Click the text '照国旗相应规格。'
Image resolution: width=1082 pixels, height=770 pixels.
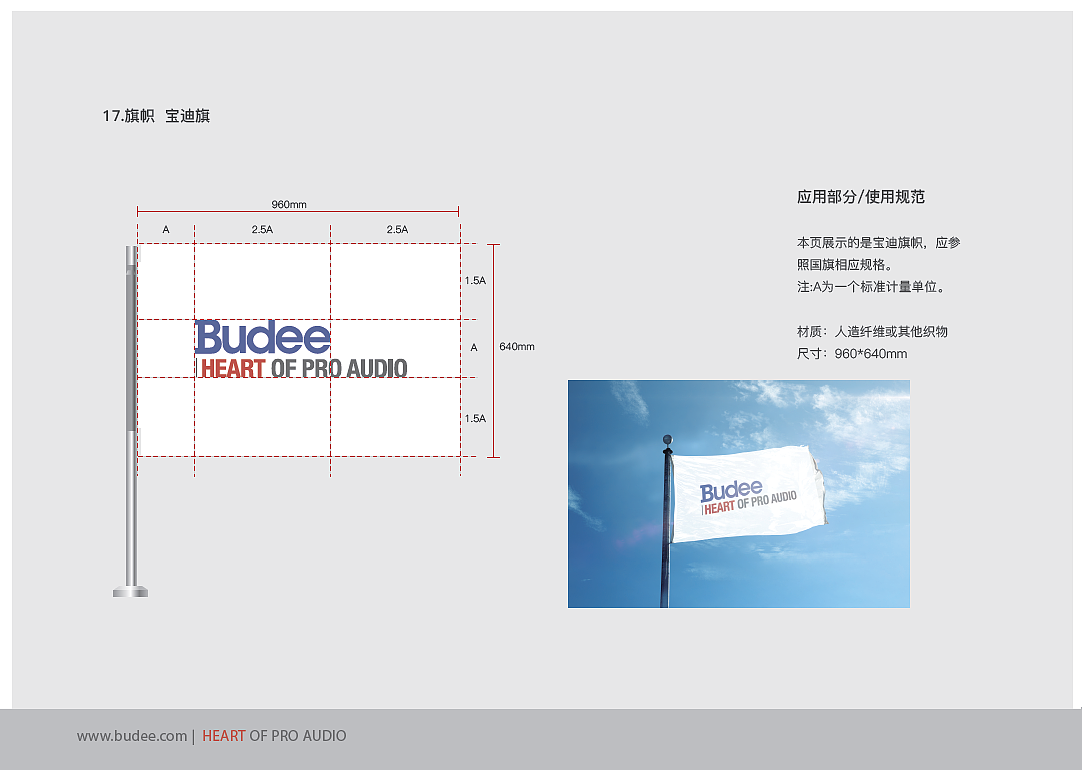pyautogui.click(x=847, y=265)
